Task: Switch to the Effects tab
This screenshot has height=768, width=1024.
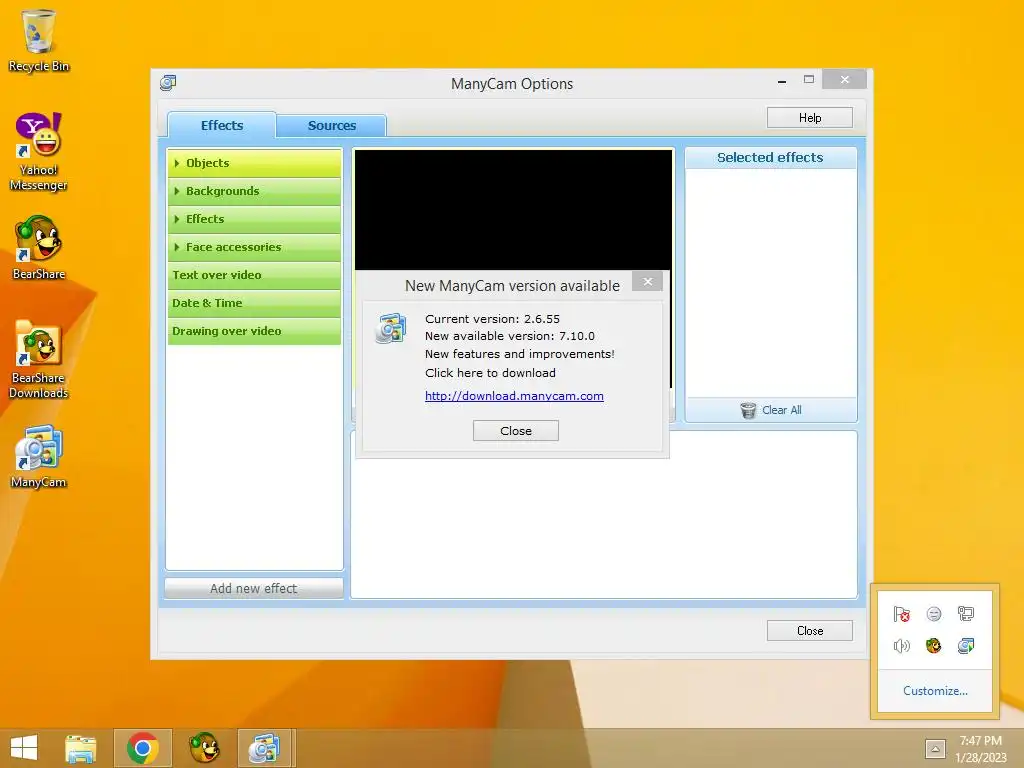Action: point(221,125)
